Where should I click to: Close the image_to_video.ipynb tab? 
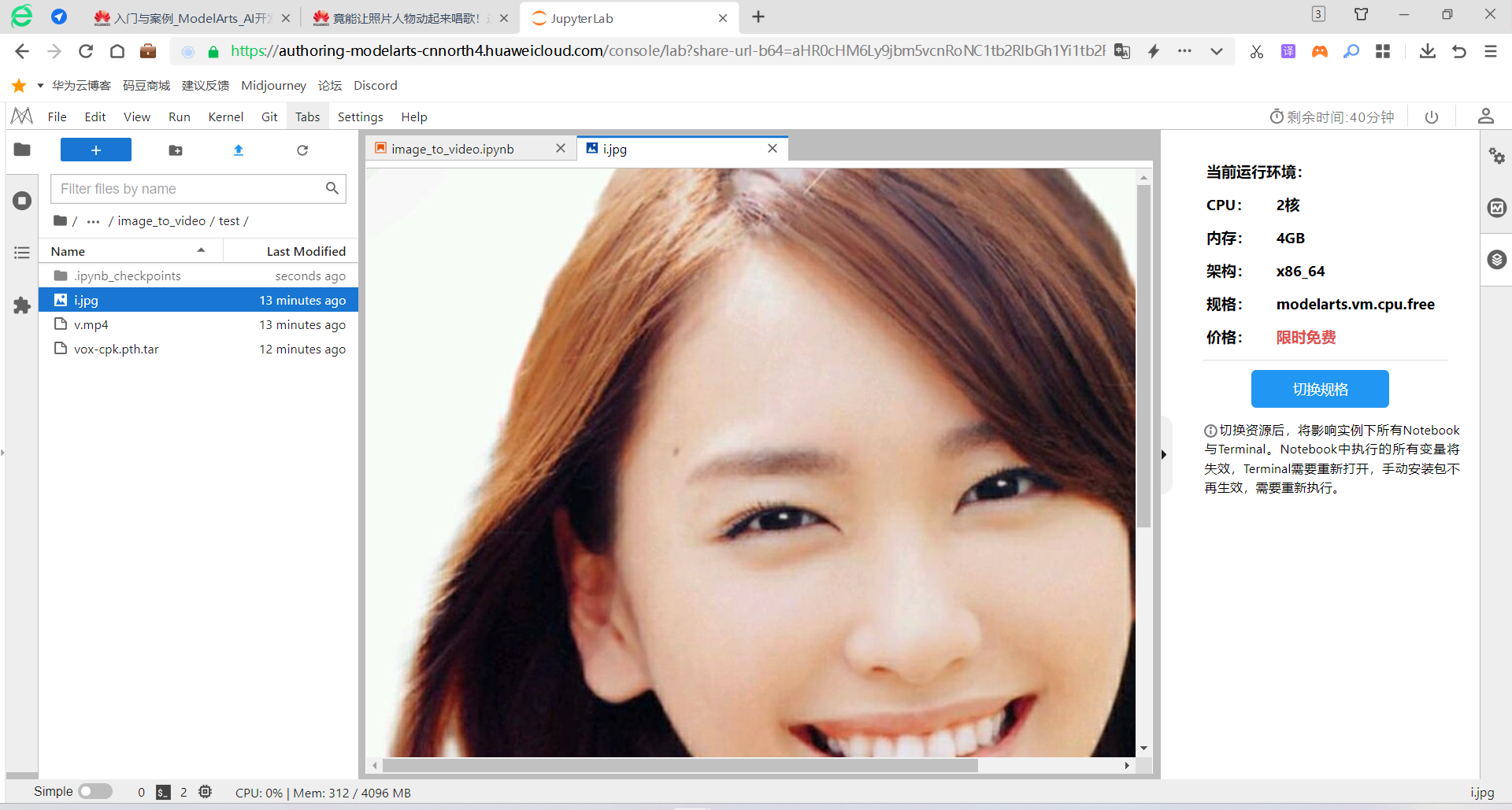561,149
